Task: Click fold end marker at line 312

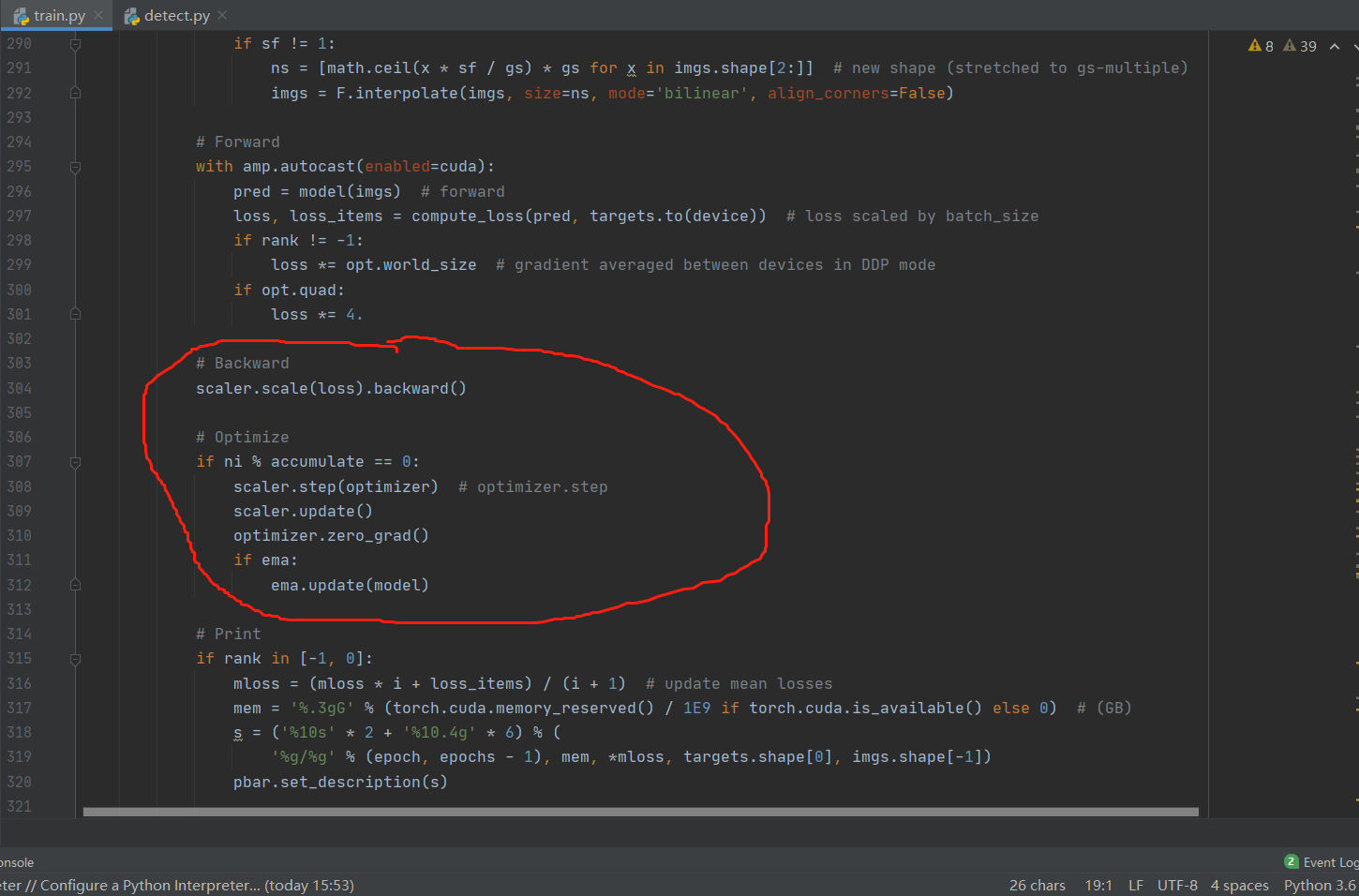Action: click(x=75, y=585)
